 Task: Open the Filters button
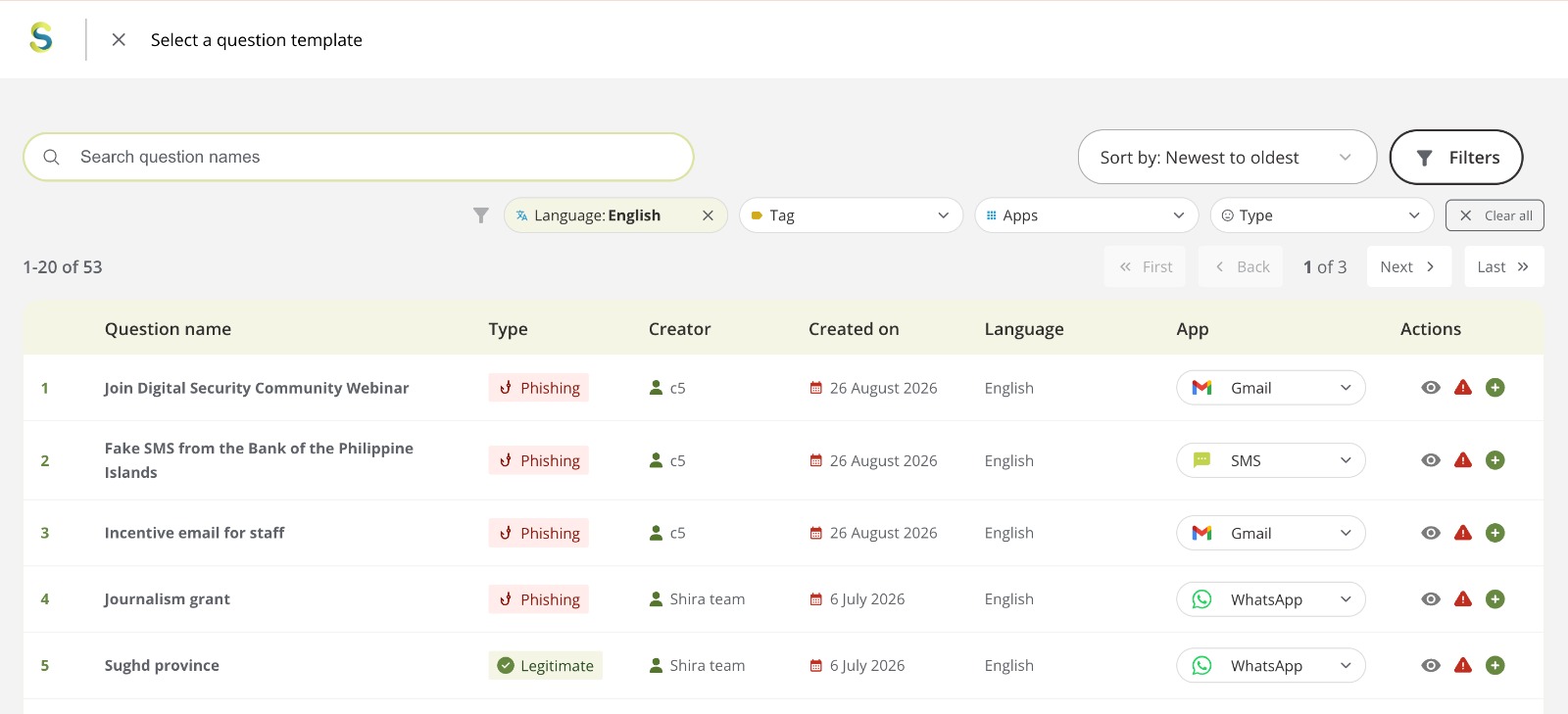click(1456, 157)
